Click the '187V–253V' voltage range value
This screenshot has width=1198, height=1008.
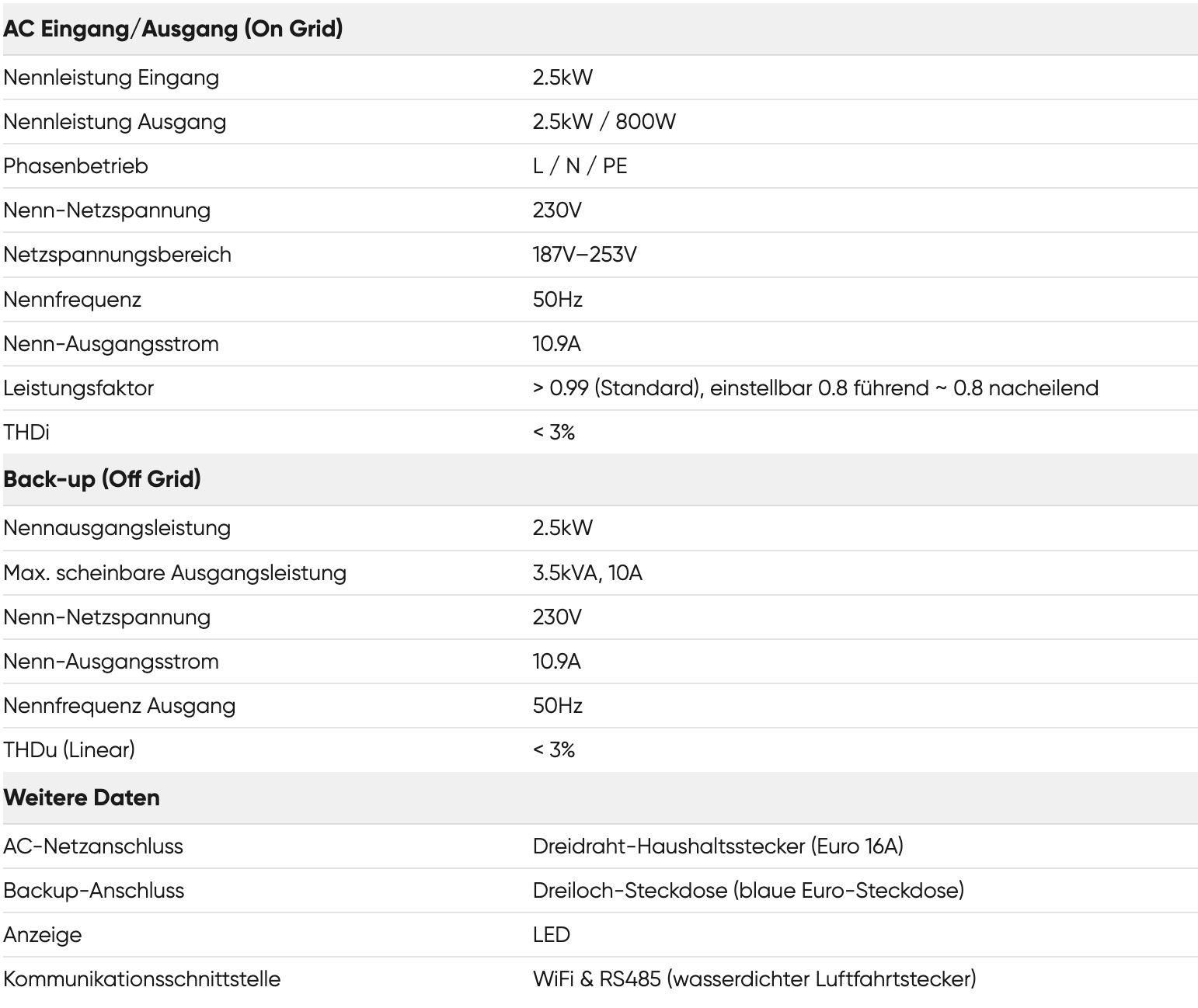pyautogui.click(x=584, y=255)
